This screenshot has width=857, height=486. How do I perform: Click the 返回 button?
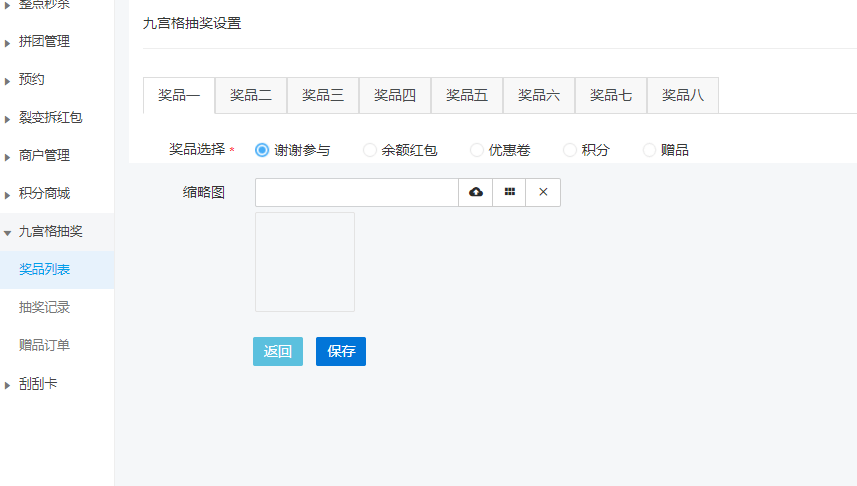click(278, 352)
